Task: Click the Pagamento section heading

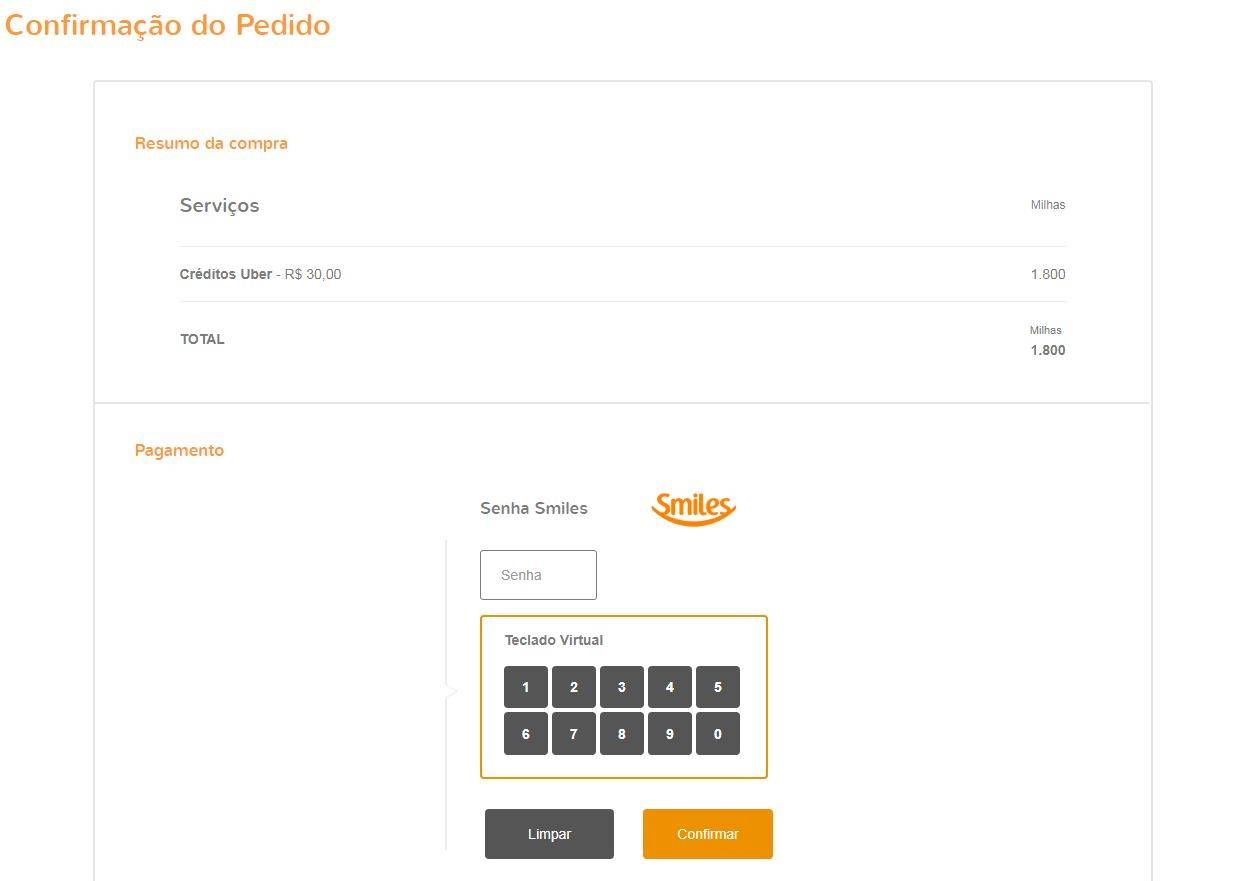Action: coord(179,450)
